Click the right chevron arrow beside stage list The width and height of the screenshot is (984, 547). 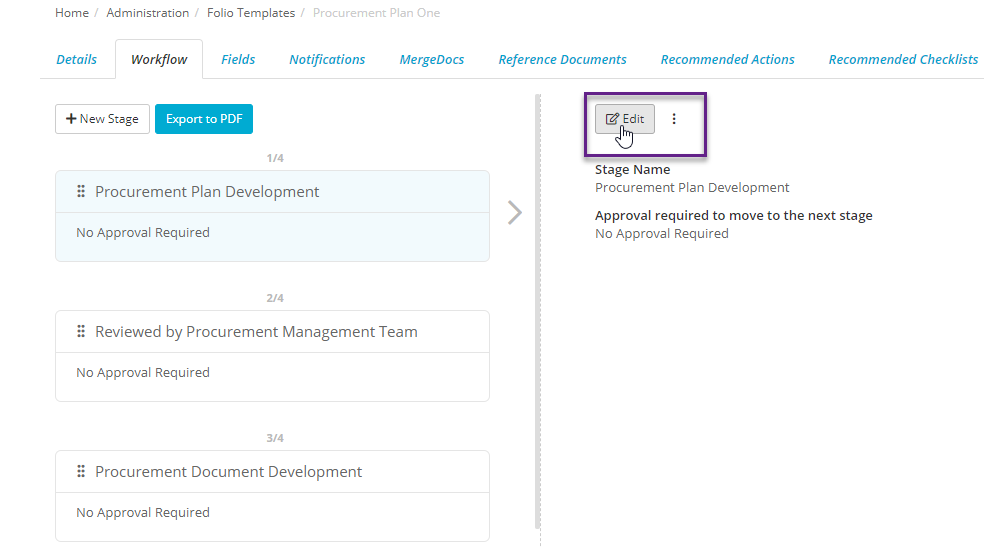[515, 213]
